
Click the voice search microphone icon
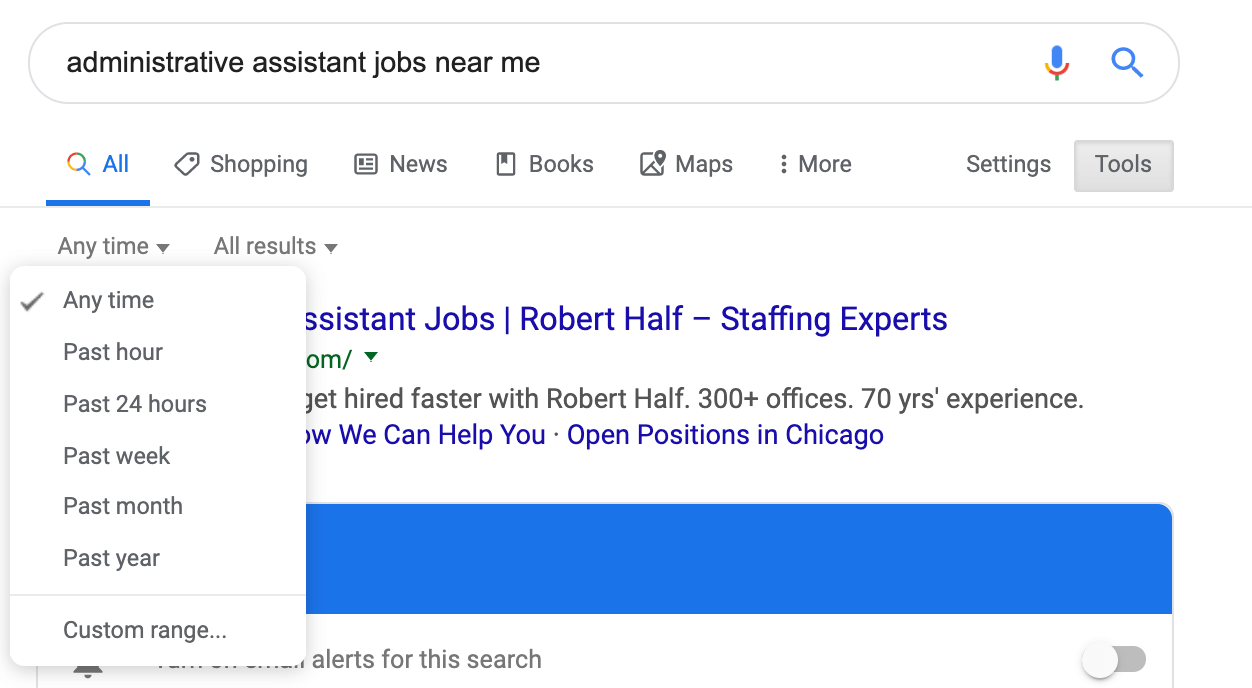pyautogui.click(x=1057, y=63)
